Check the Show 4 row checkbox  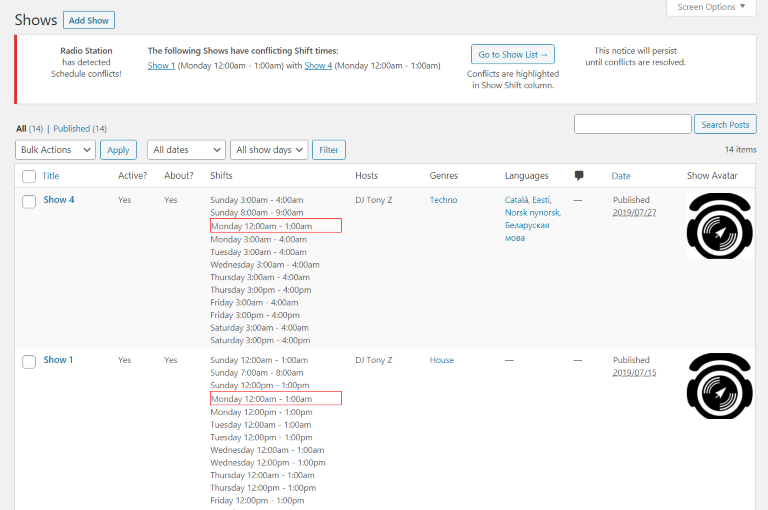(x=29, y=201)
